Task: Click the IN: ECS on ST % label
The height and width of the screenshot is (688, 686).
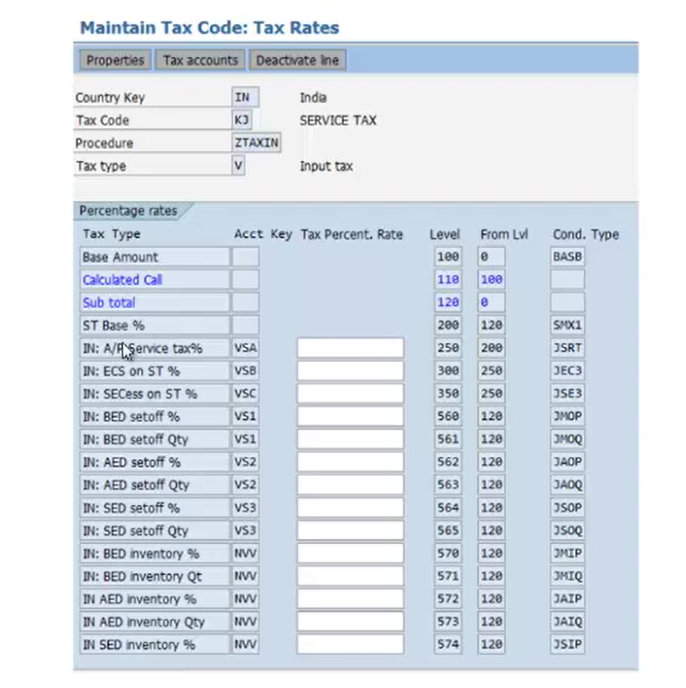Action: [x=154, y=371]
